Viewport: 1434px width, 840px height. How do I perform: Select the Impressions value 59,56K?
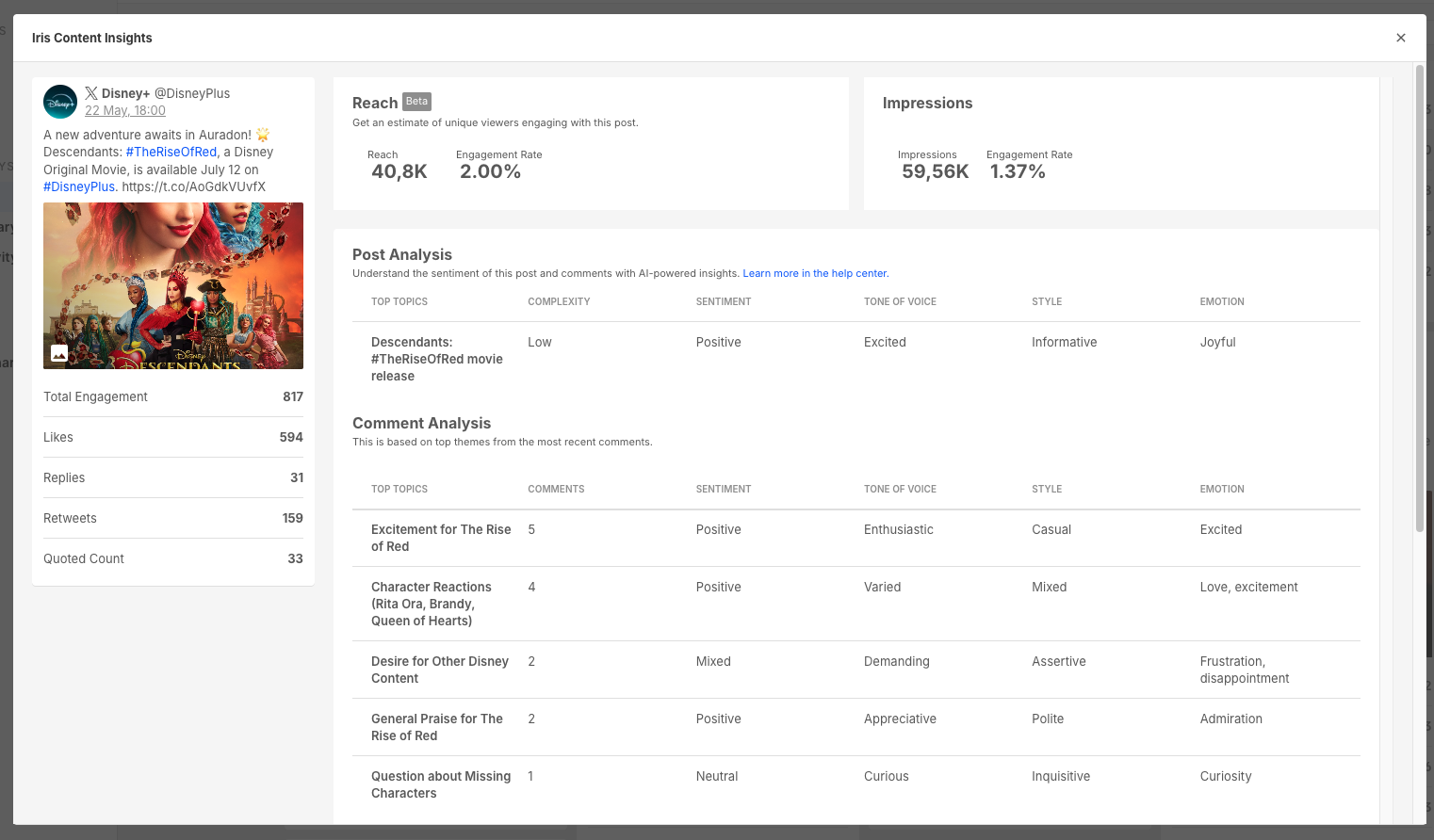tap(936, 171)
